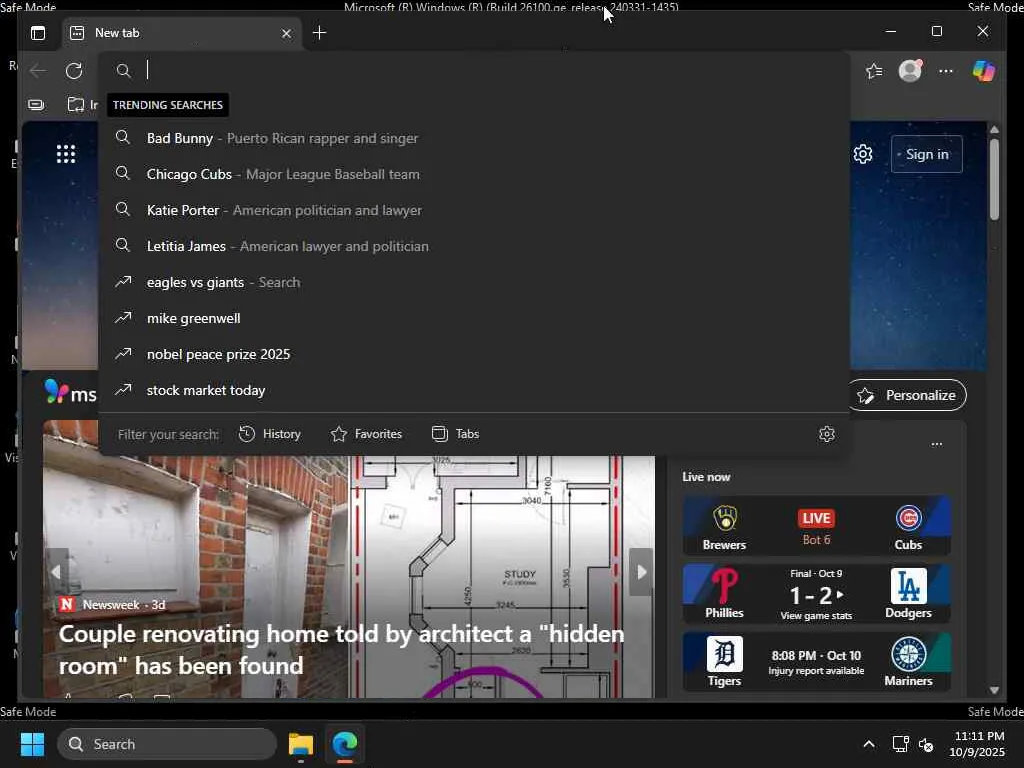
Task: Open Newsweek source label
Action: 111,605
